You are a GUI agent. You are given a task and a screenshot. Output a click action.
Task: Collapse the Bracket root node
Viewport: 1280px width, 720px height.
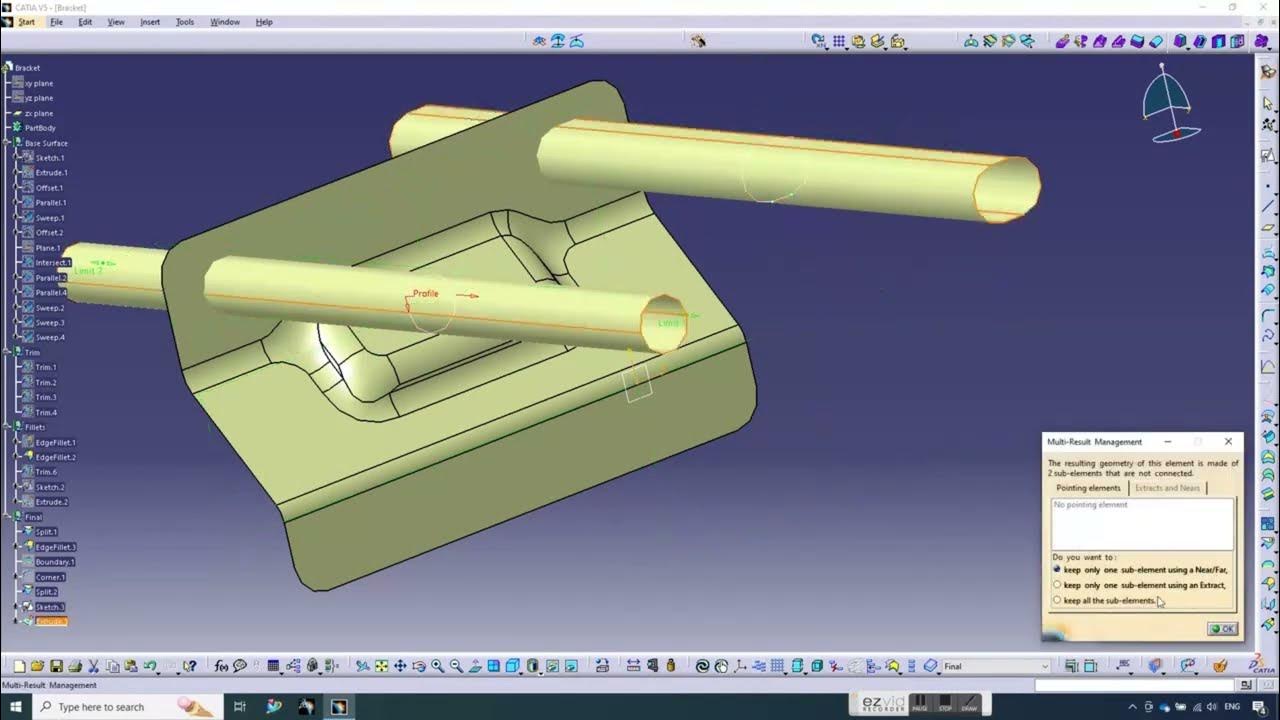pos(5,68)
